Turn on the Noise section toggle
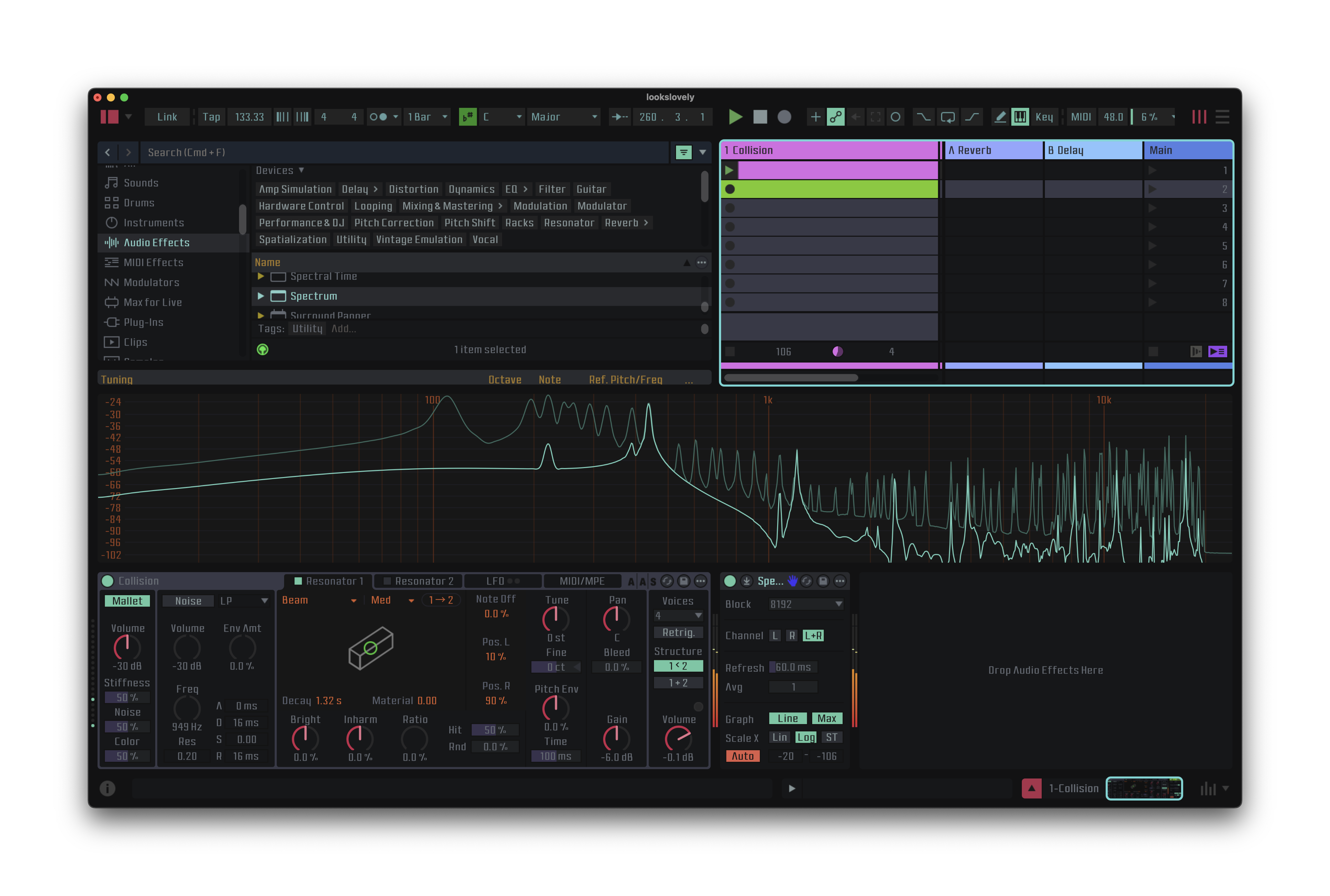 click(x=188, y=601)
